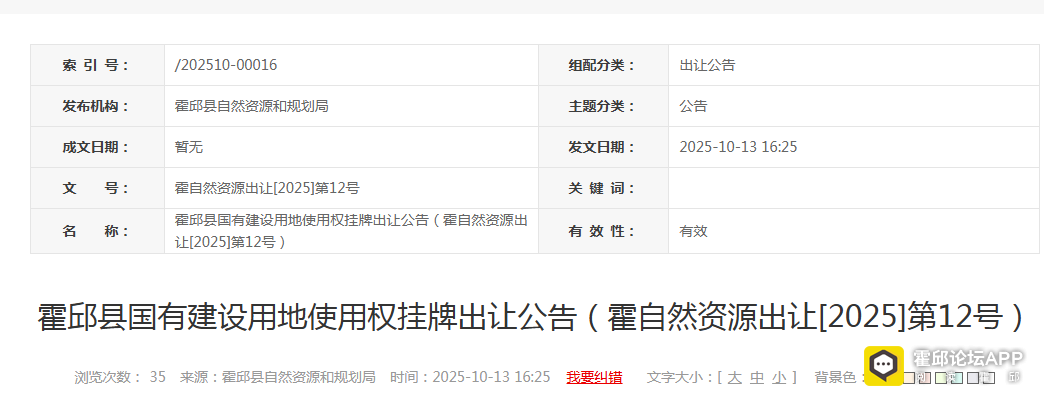Select index number /202510-00016 value
The height and width of the screenshot is (401, 1044).
coord(226,65)
